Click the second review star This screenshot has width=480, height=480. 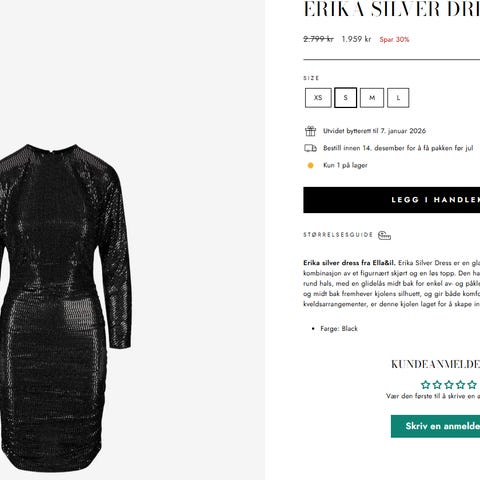click(x=437, y=385)
